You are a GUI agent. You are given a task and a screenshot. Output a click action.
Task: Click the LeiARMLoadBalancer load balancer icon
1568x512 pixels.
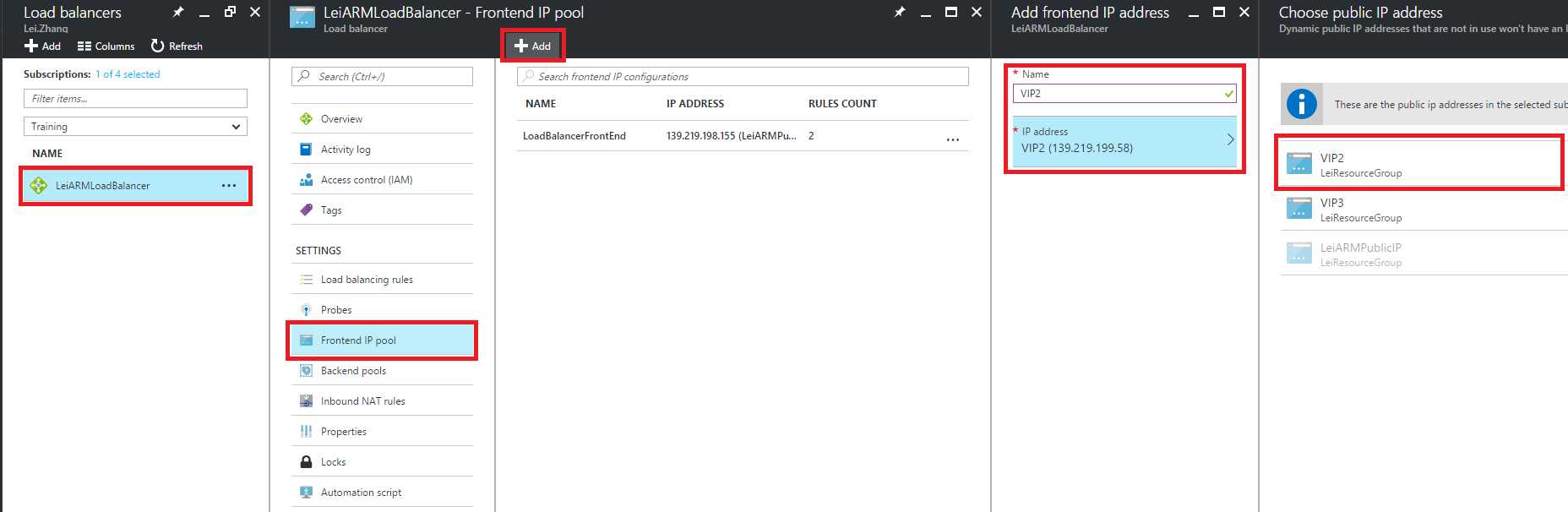(39, 186)
